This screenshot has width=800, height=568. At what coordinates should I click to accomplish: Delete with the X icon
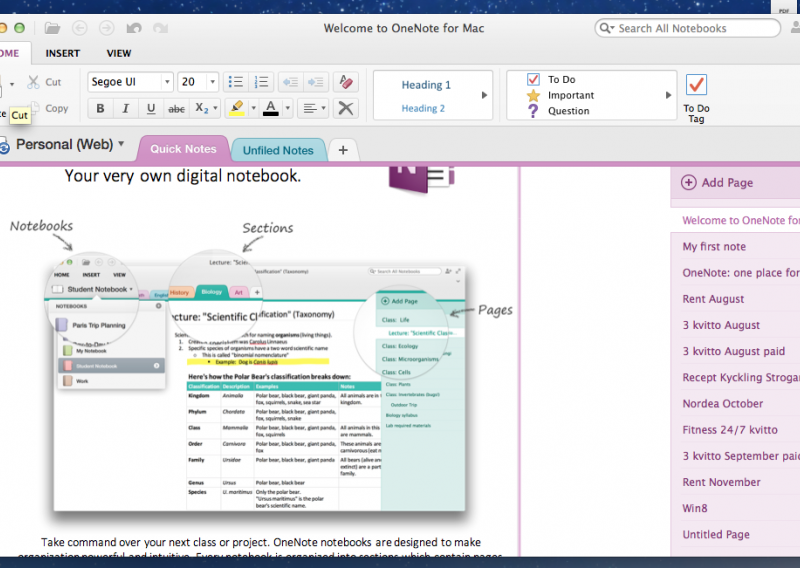tap(346, 108)
